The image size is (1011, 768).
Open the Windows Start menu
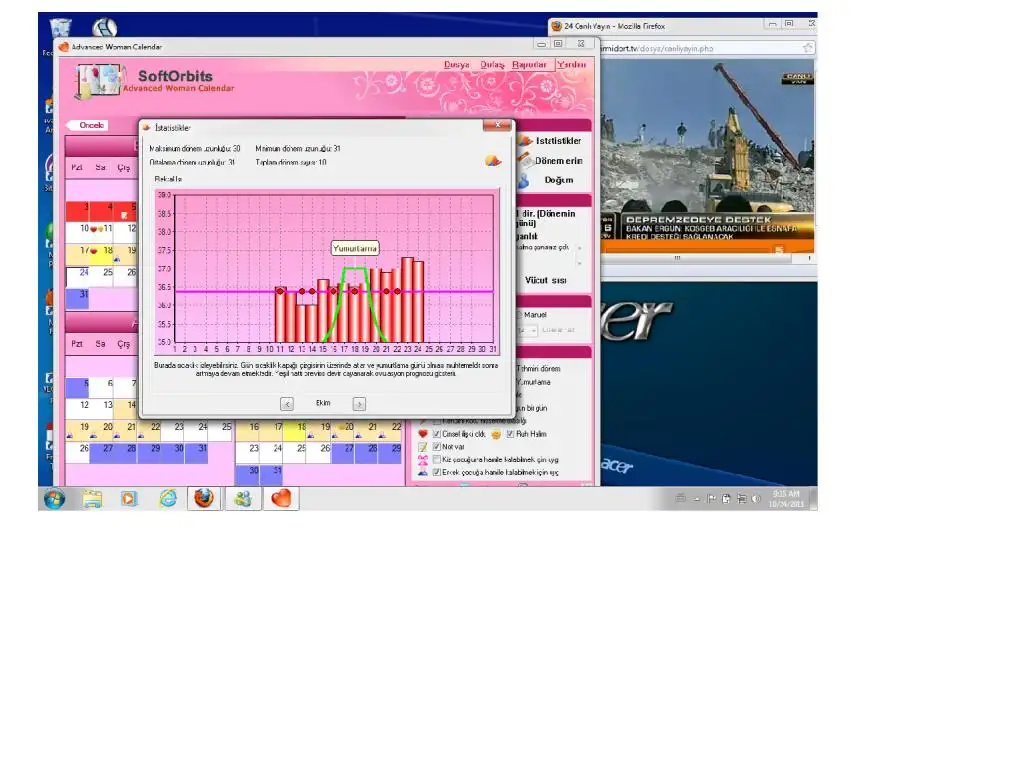tap(55, 498)
